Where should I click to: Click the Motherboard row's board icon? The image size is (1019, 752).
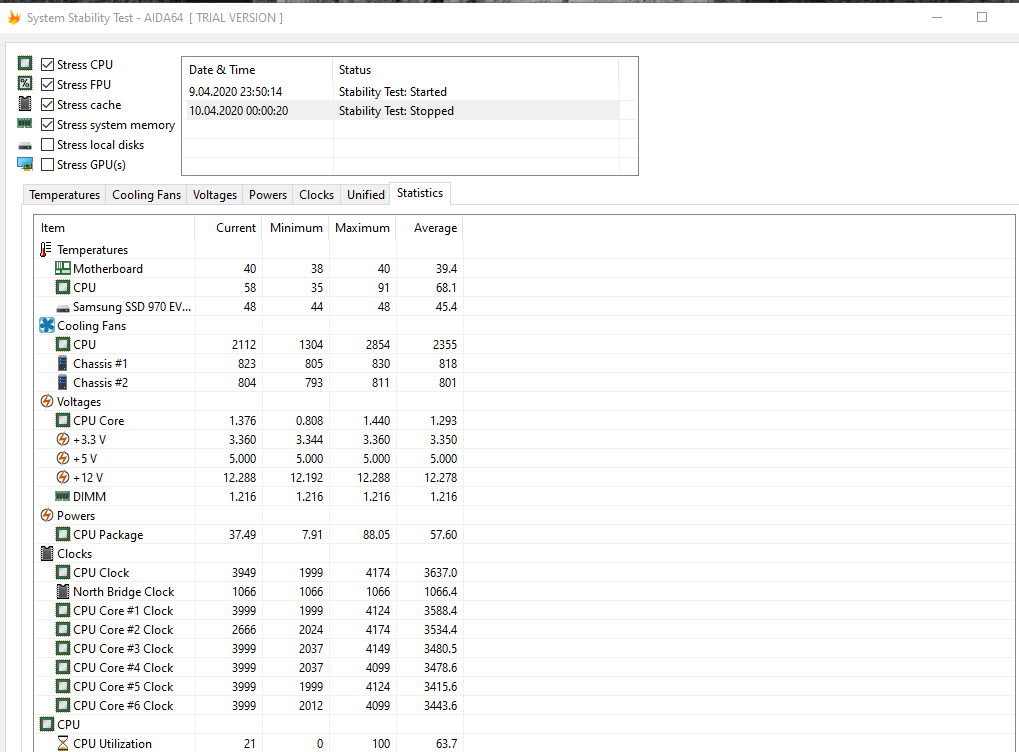(x=62, y=268)
